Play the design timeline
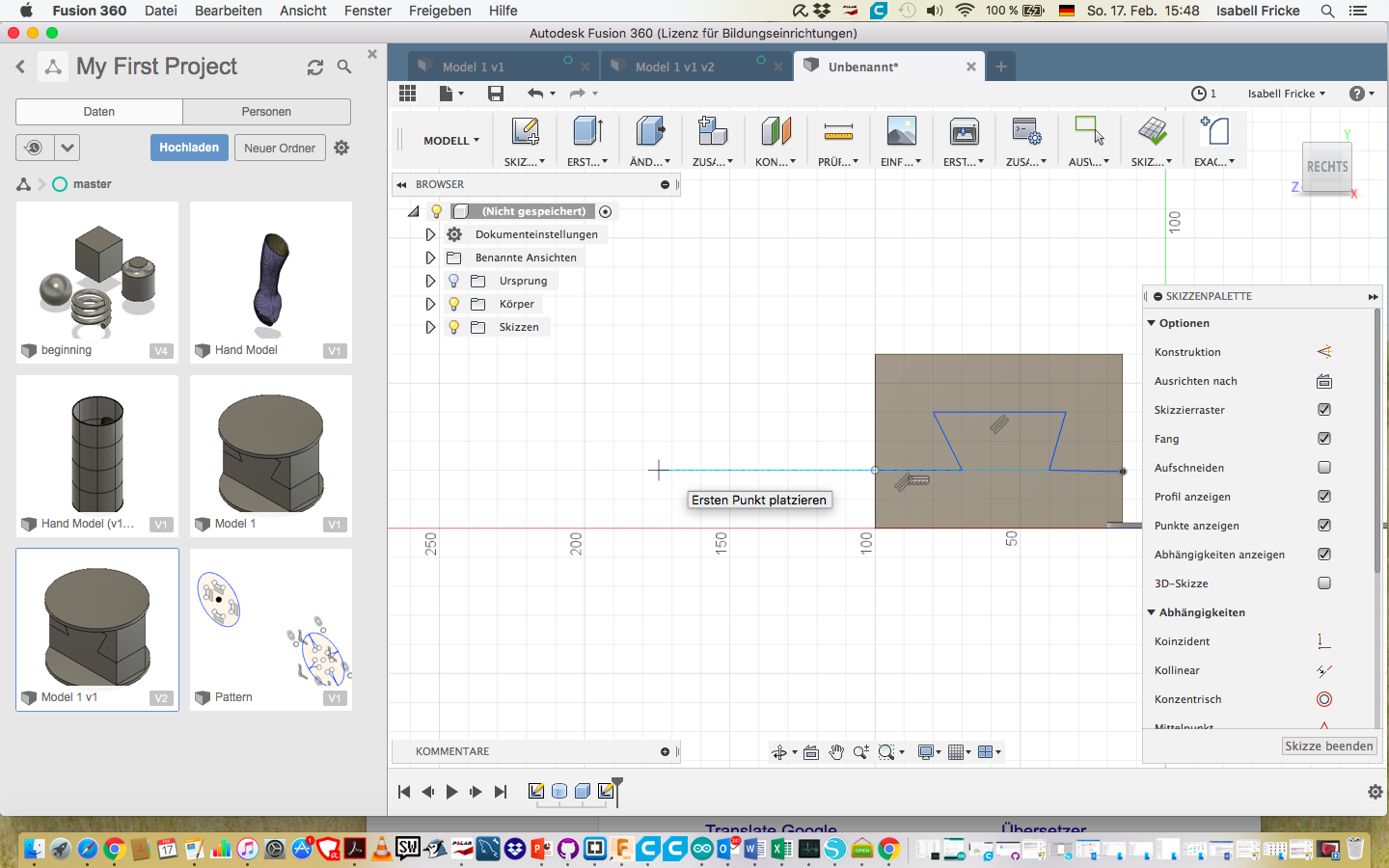 tap(451, 792)
